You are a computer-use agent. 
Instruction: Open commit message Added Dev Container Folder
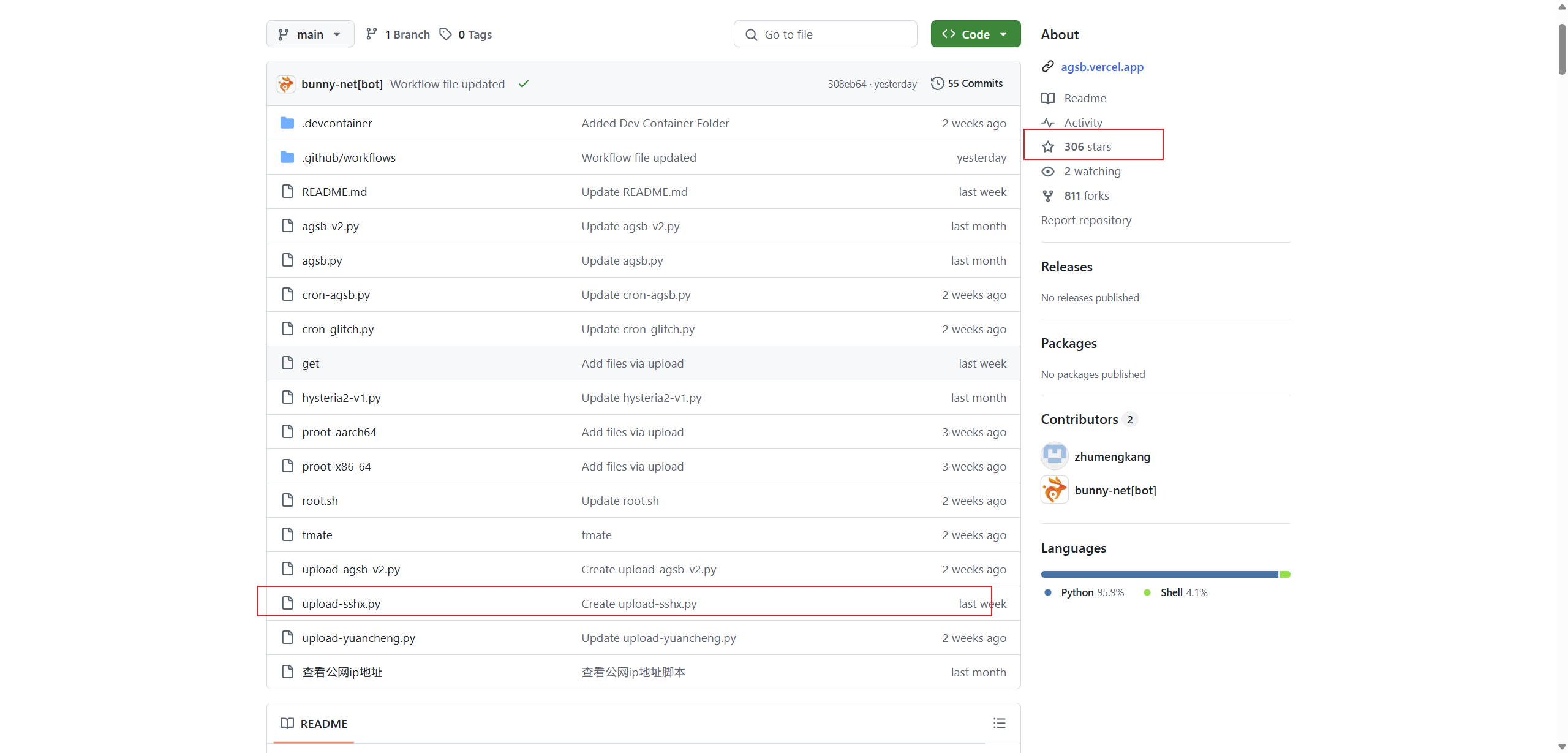(x=655, y=123)
